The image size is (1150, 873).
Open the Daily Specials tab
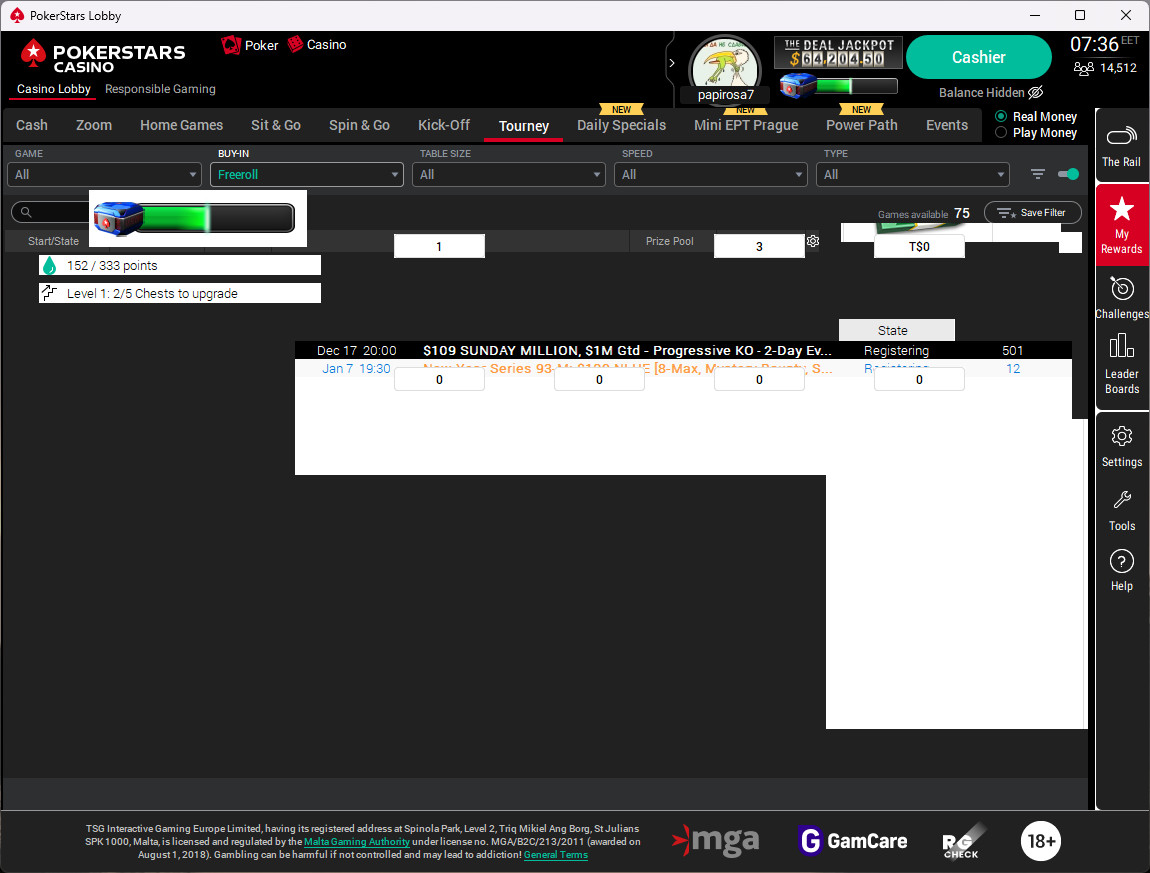tap(621, 125)
